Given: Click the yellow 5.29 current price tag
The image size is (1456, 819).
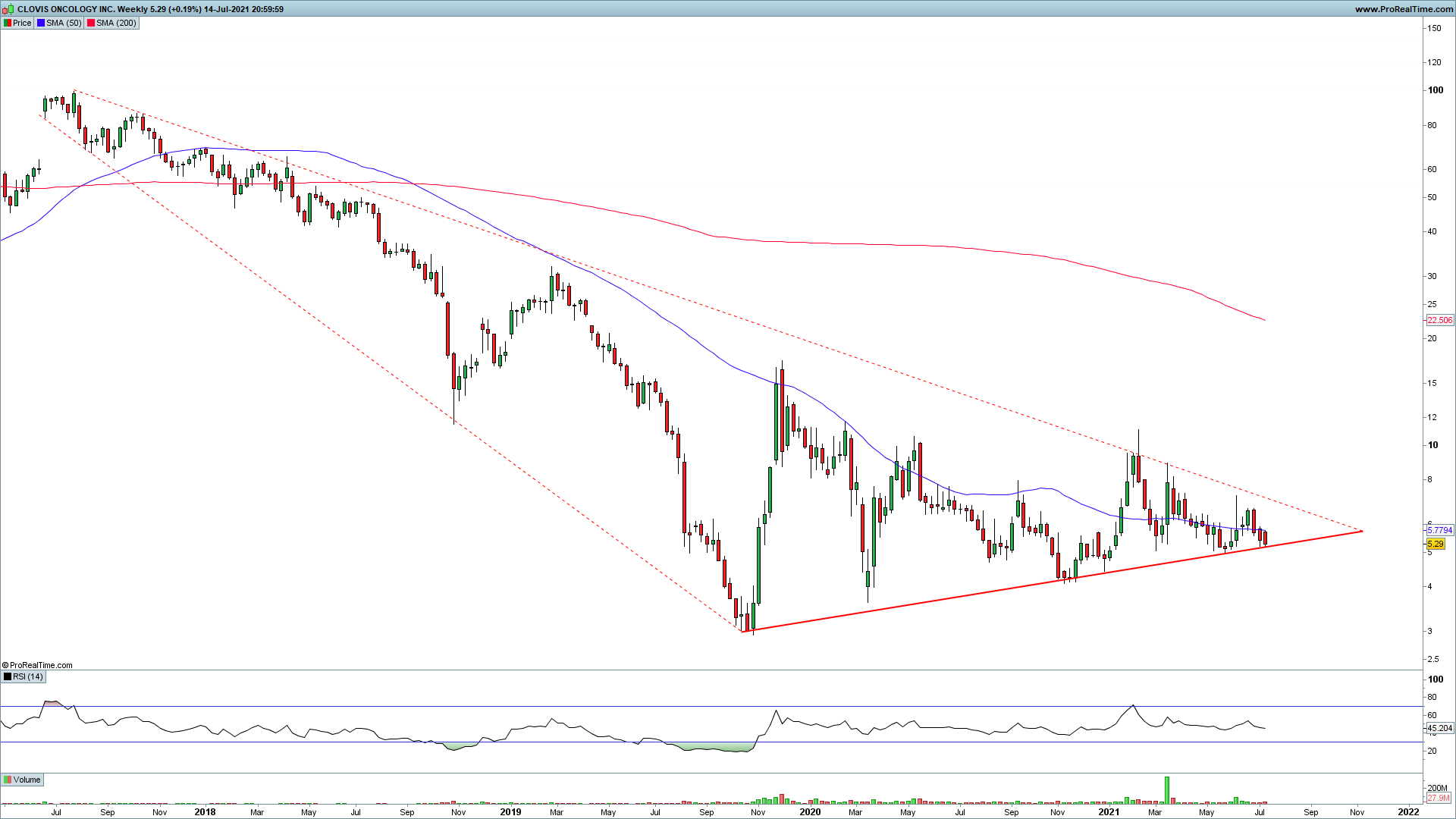Looking at the screenshot, I should (x=1435, y=544).
